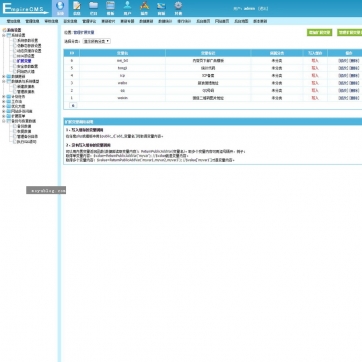Select 扩展变量 in the tree
This screenshot has height=362, width=362.
coord(24,61)
